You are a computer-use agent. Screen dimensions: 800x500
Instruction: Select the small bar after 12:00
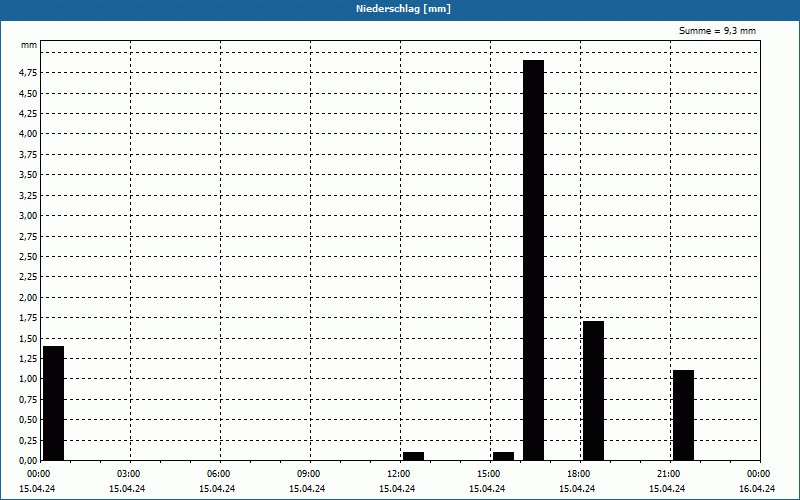pyautogui.click(x=413, y=456)
